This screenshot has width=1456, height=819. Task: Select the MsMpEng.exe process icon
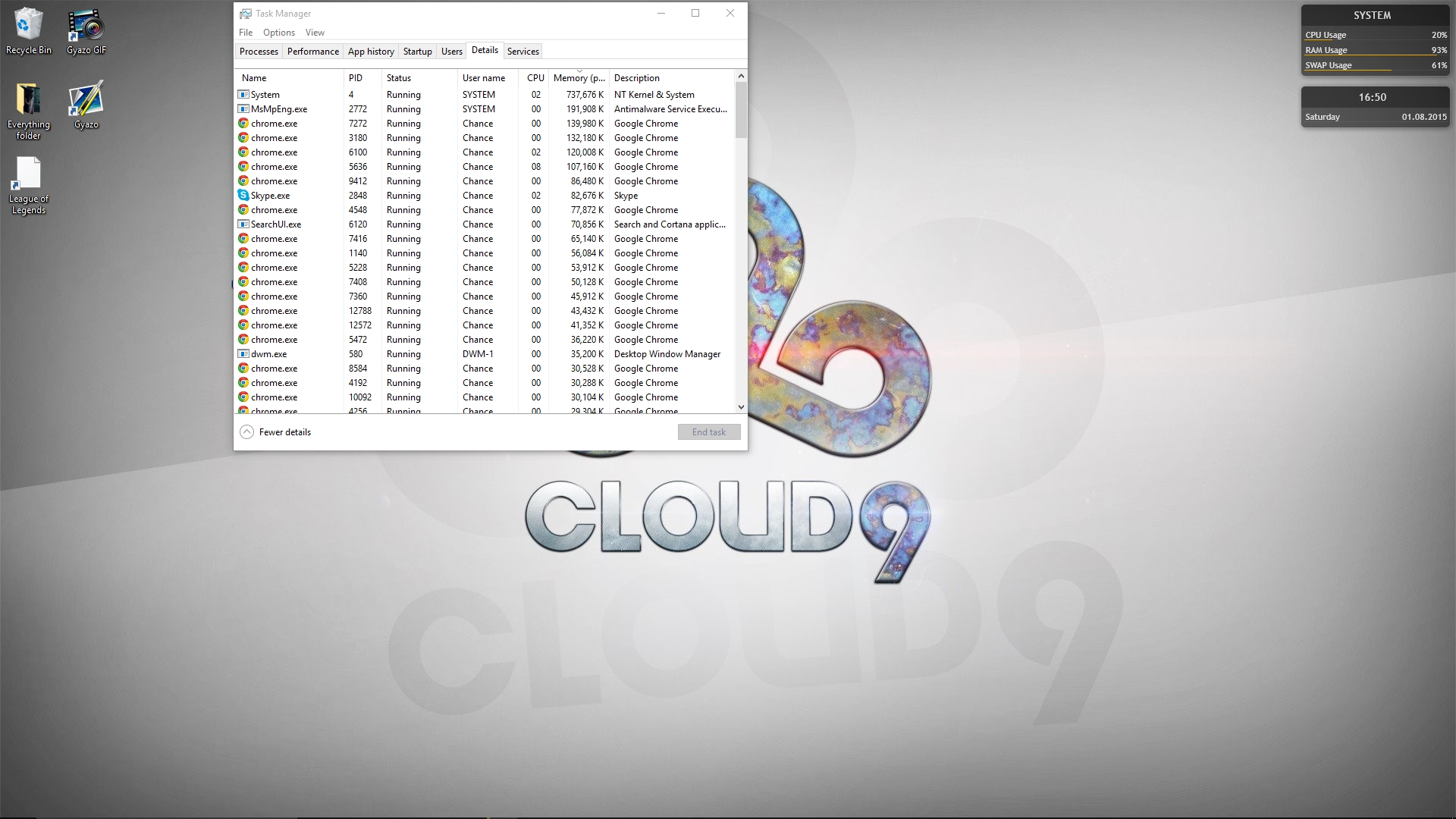pyautogui.click(x=243, y=109)
